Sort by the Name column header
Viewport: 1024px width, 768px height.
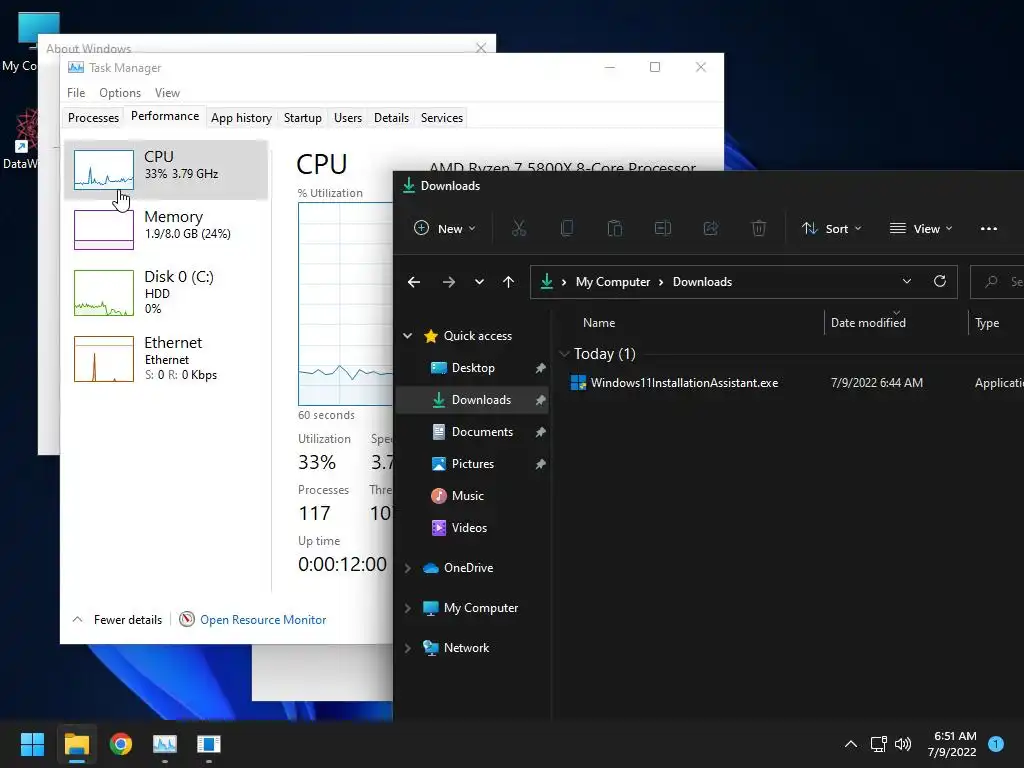599,323
